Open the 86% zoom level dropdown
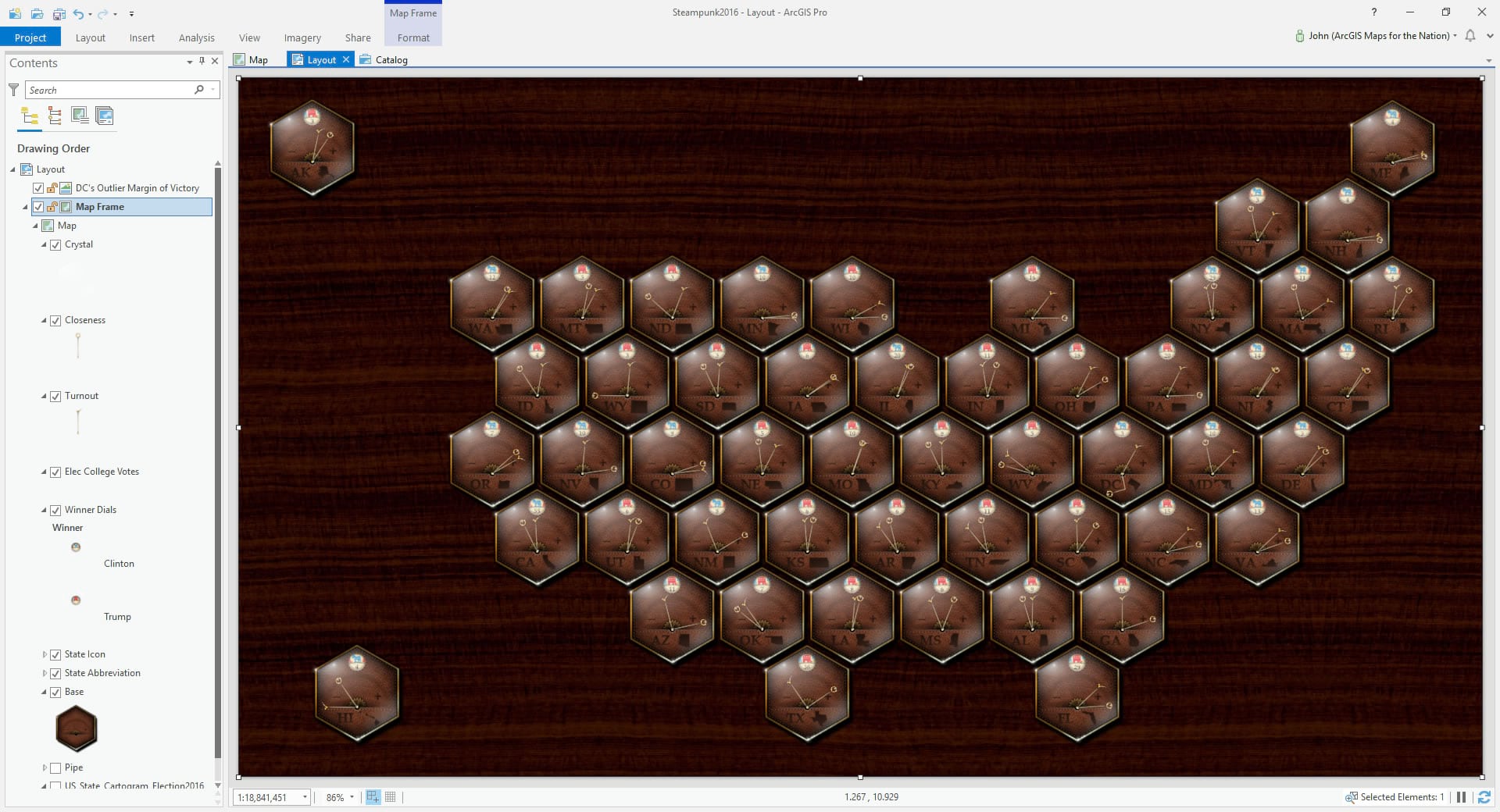This screenshot has width=1500, height=812. coord(352,797)
